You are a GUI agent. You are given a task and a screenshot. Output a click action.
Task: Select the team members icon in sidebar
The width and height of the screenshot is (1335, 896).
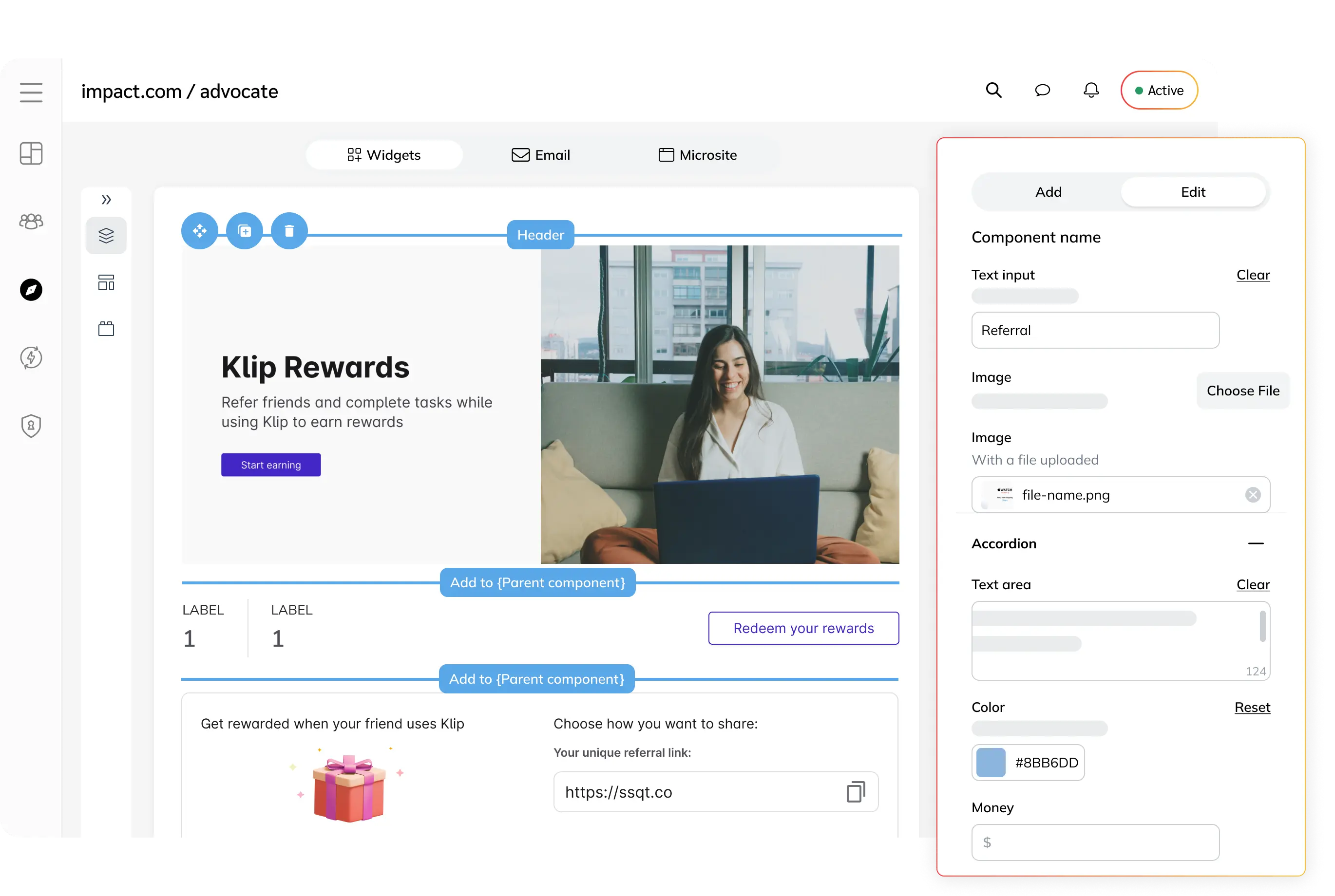click(31, 222)
